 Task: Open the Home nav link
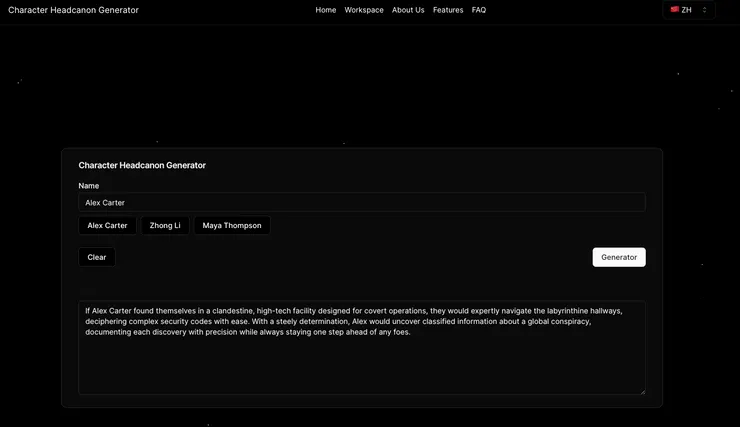326,10
